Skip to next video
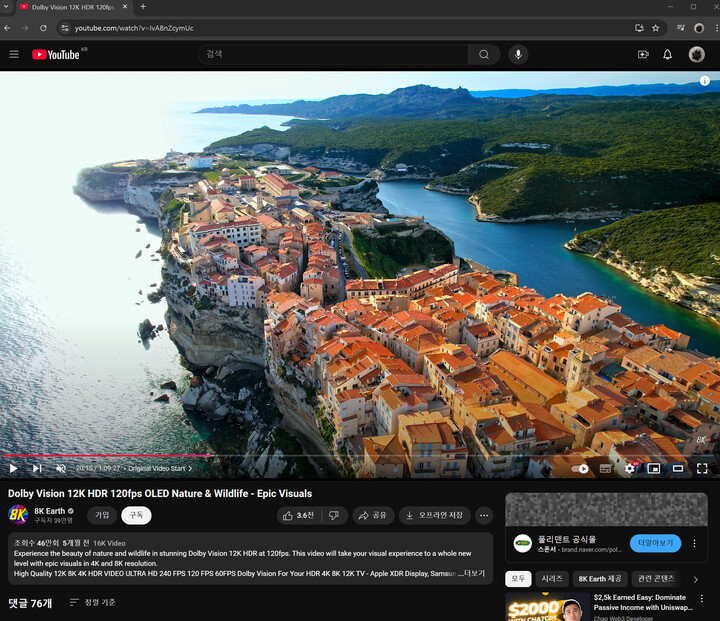This screenshot has height=621, width=720. (x=37, y=468)
